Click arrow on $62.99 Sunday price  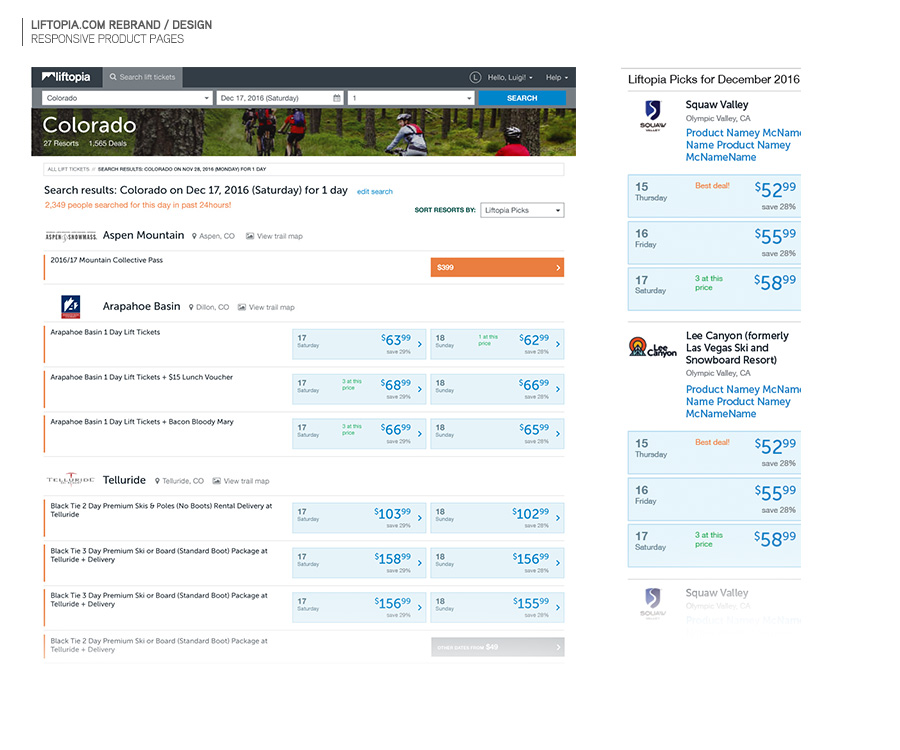(558, 344)
